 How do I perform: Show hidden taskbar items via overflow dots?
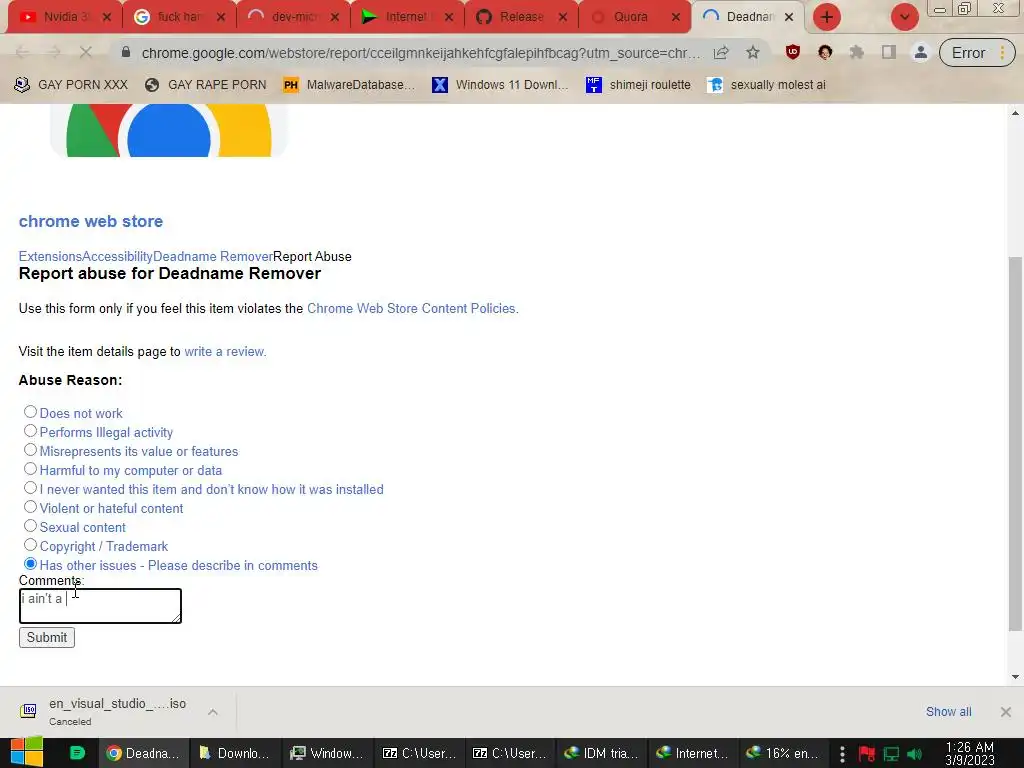click(x=842, y=754)
